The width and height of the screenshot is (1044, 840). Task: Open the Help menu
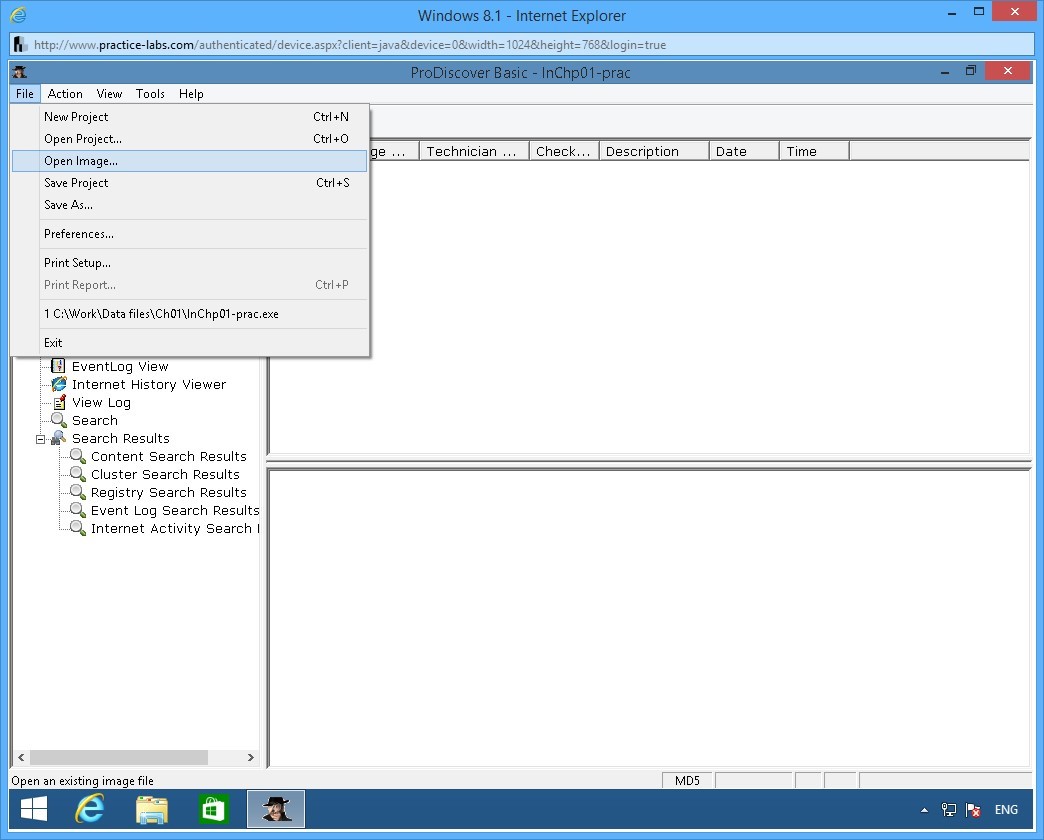[x=191, y=94]
